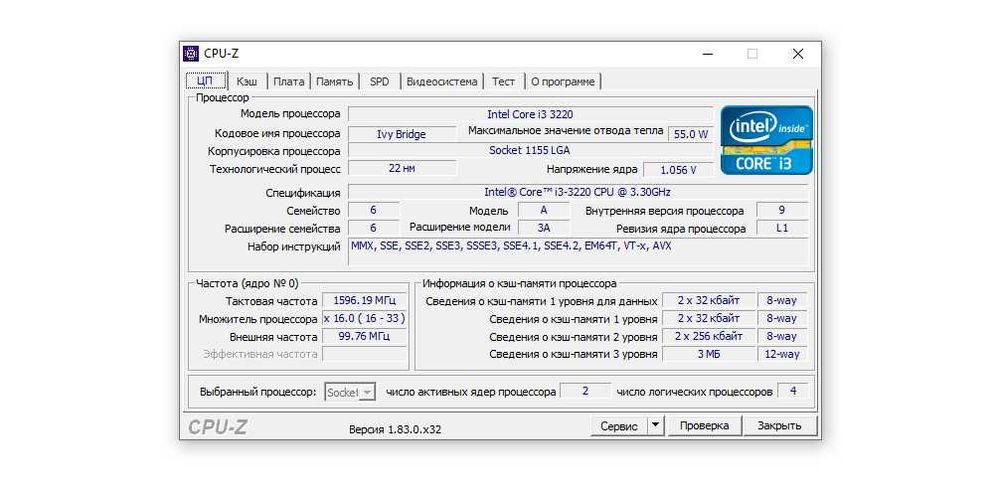The width and height of the screenshot is (1000, 490).
Task: Open the О программе tab
Action: click(562, 82)
